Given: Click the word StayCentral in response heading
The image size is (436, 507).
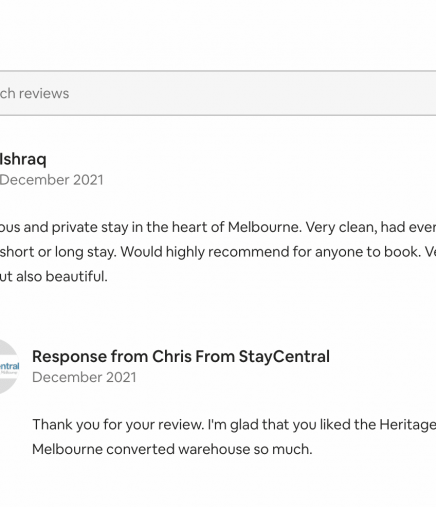Looking at the screenshot, I should 284,356.
